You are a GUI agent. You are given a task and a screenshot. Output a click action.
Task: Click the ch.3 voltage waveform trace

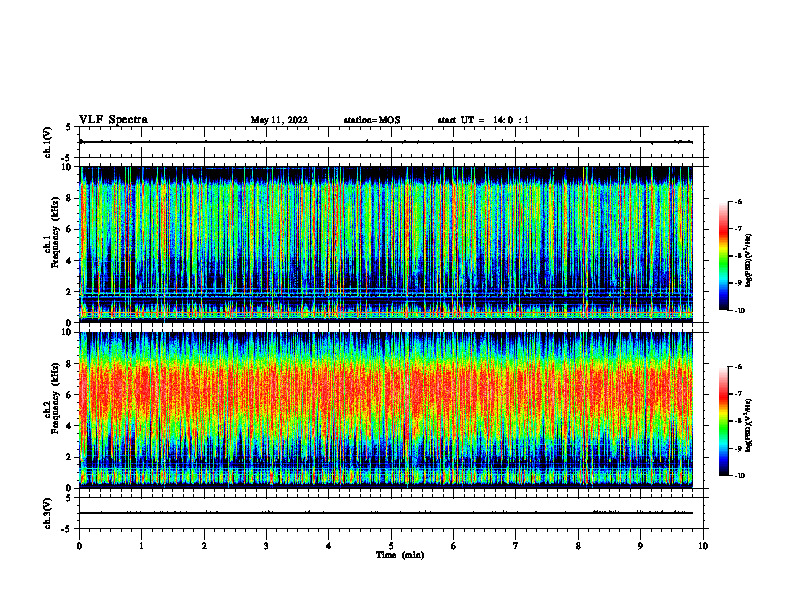click(x=386, y=513)
